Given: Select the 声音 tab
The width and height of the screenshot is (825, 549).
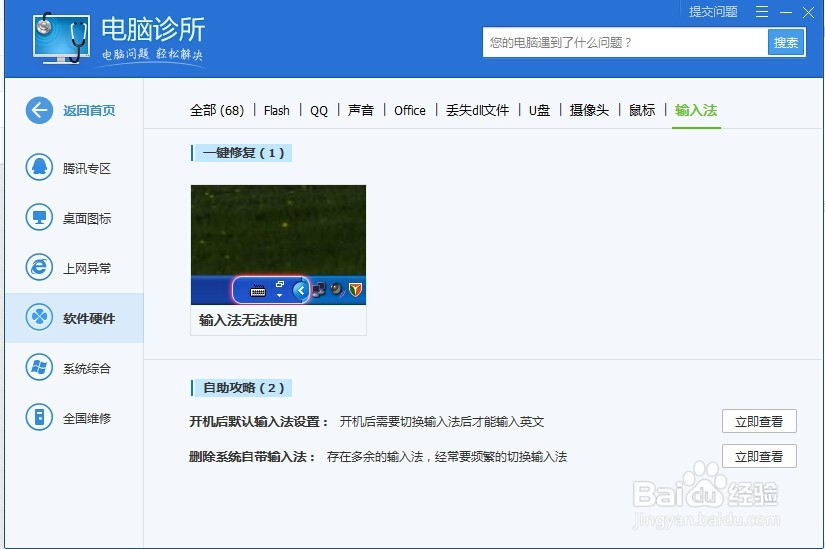Looking at the screenshot, I should [361, 111].
